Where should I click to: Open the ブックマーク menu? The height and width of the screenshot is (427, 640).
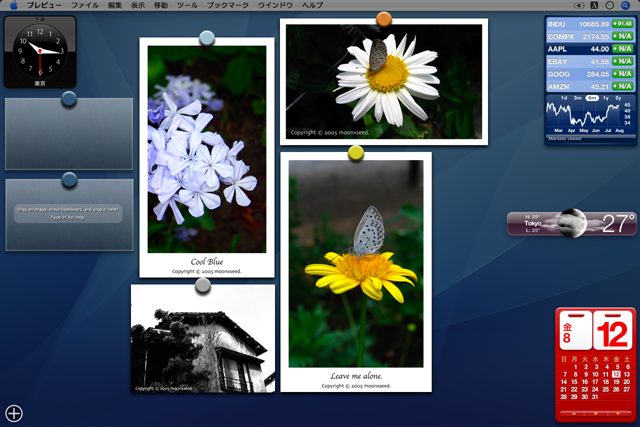(228, 5)
